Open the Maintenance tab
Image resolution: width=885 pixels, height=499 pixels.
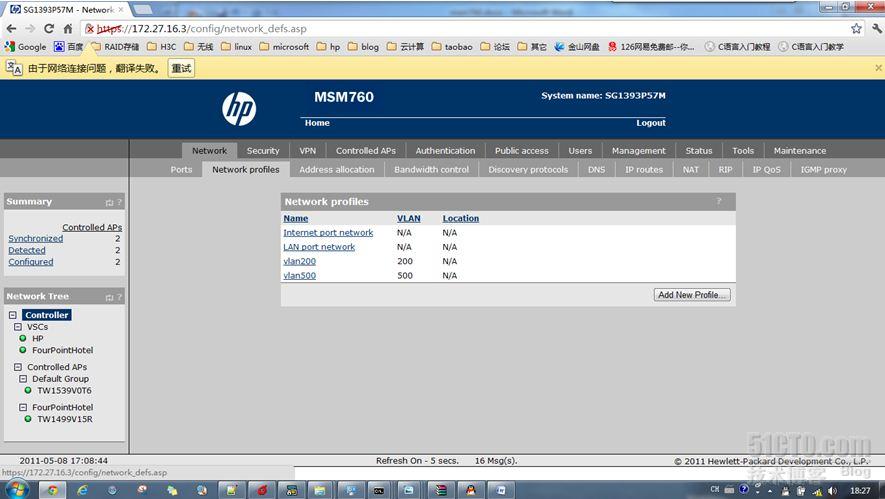coord(800,151)
